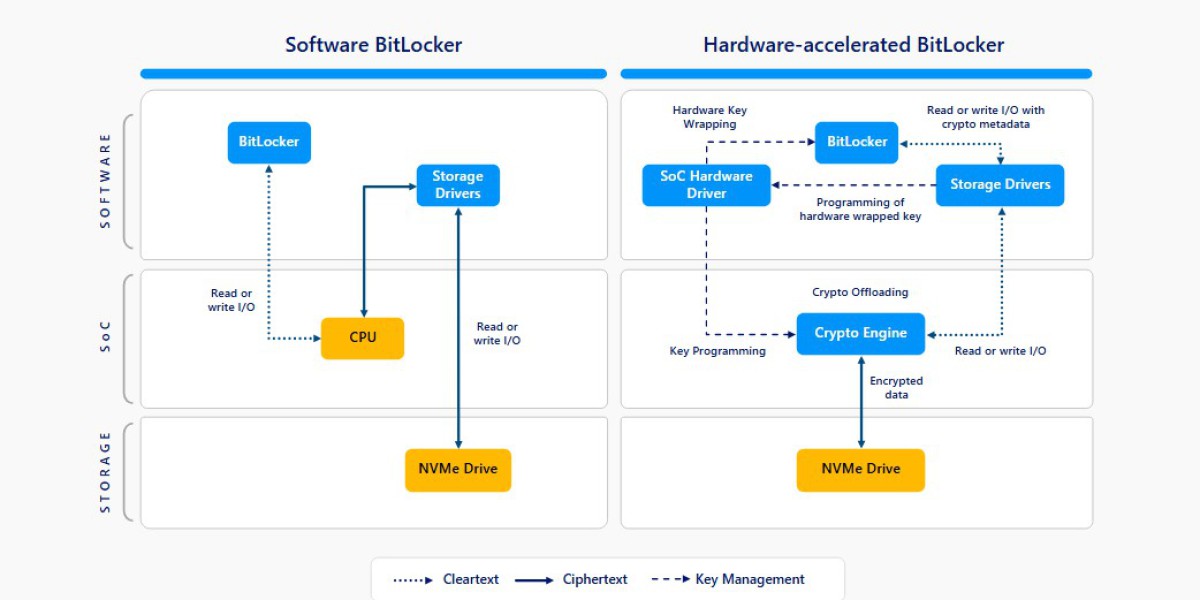Click the Hardware Key Wrapping label
The width and height of the screenshot is (1200, 600).
click(709, 117)
